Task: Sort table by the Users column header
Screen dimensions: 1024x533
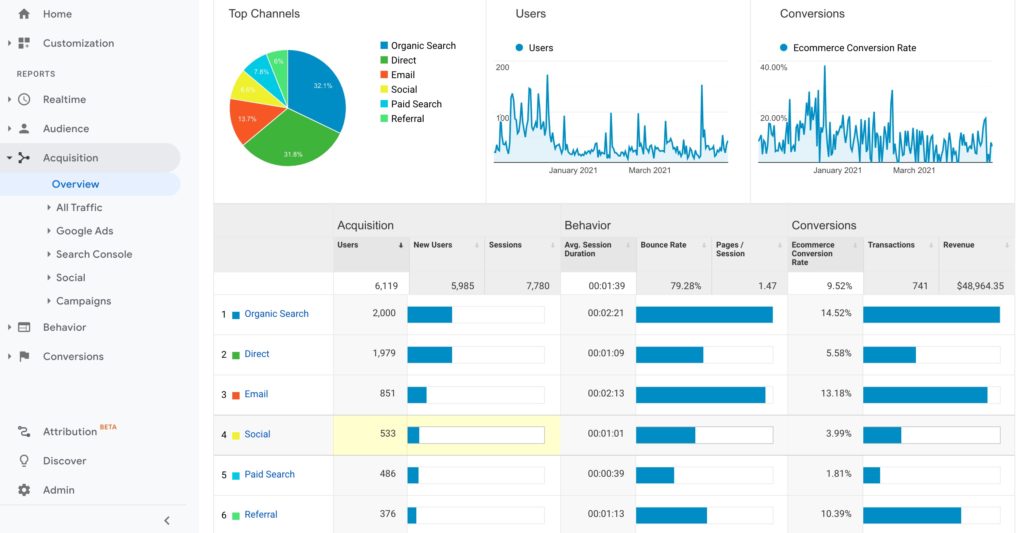Action: coord(349,245)
